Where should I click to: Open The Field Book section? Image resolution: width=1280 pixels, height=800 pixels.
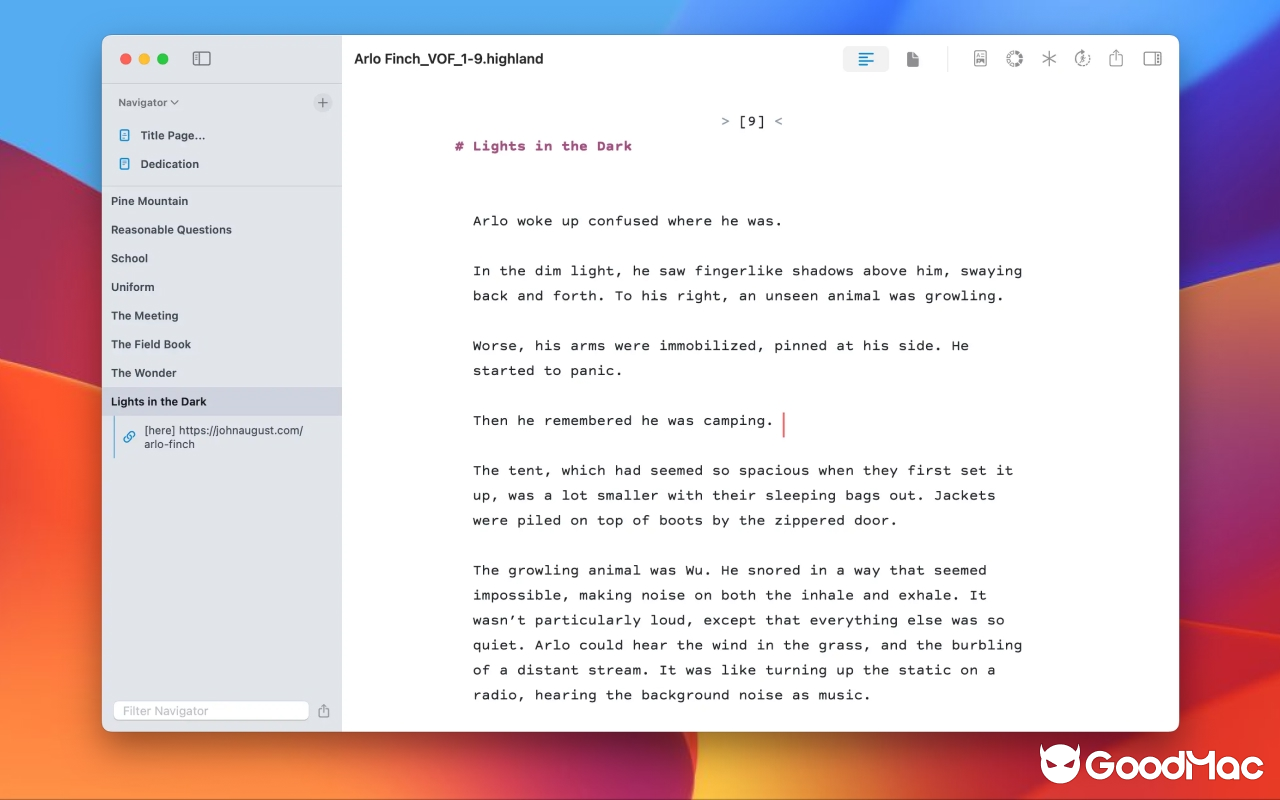(151, 344)
